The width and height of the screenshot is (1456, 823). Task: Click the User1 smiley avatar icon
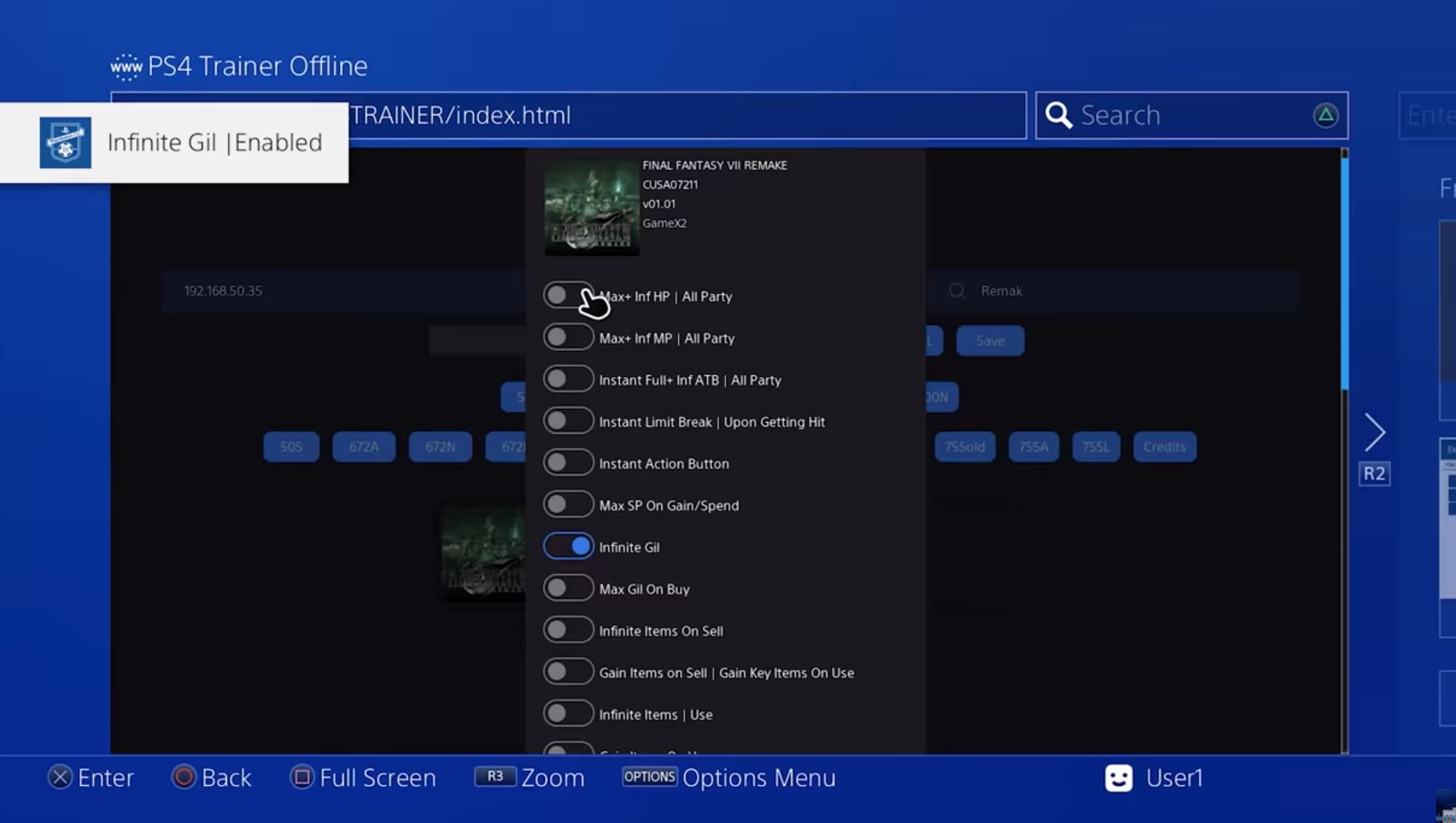[1119, 777]
